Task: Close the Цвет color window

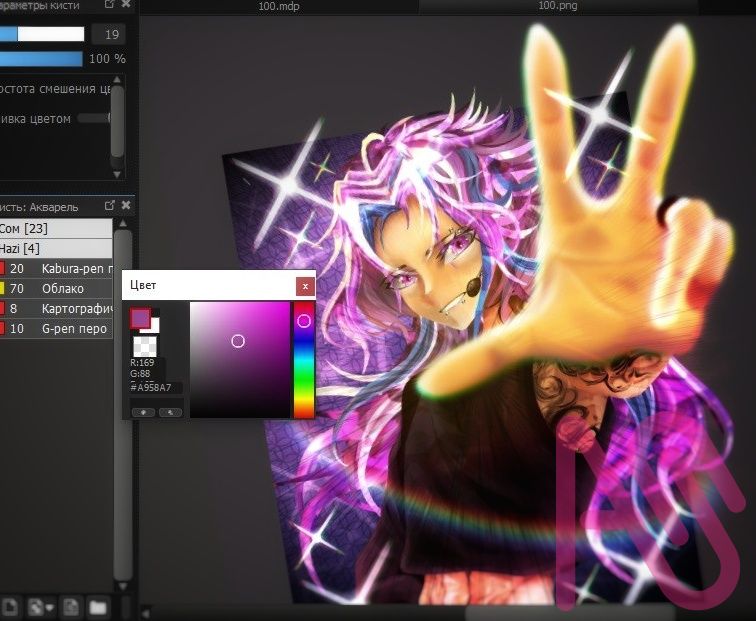Action: 305,286
